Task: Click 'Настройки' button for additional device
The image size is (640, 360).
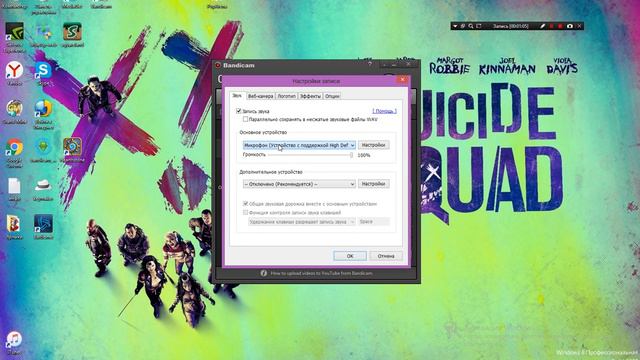Action: [x=373, y=184]
